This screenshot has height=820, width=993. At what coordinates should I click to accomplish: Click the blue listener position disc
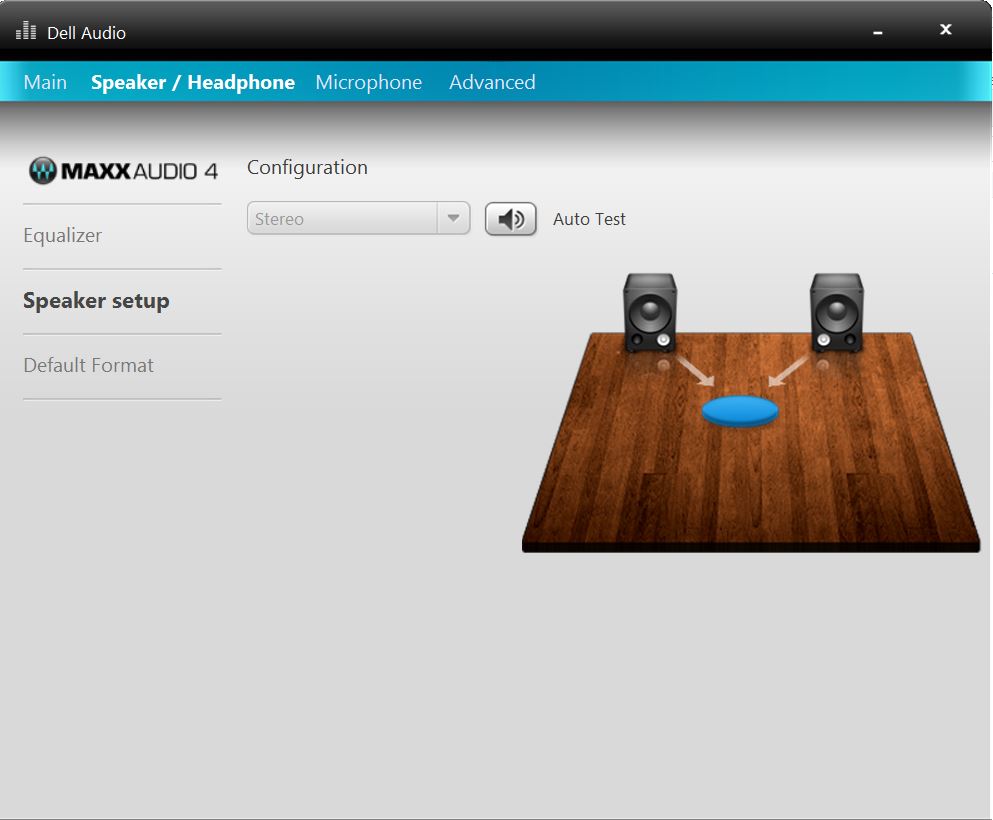tap(740, 411)
